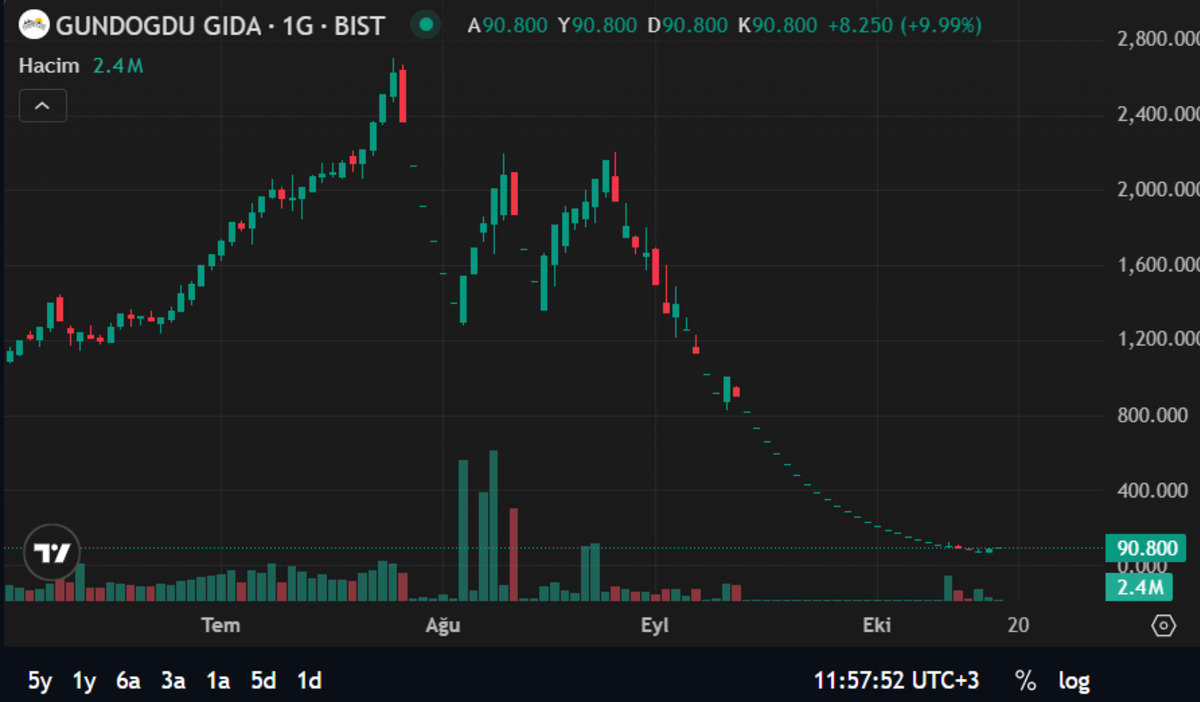The height and width of the screenshot is (702, 1200).
Task: Click the 1,200.000 price axis value
Action: [1157, 339]
